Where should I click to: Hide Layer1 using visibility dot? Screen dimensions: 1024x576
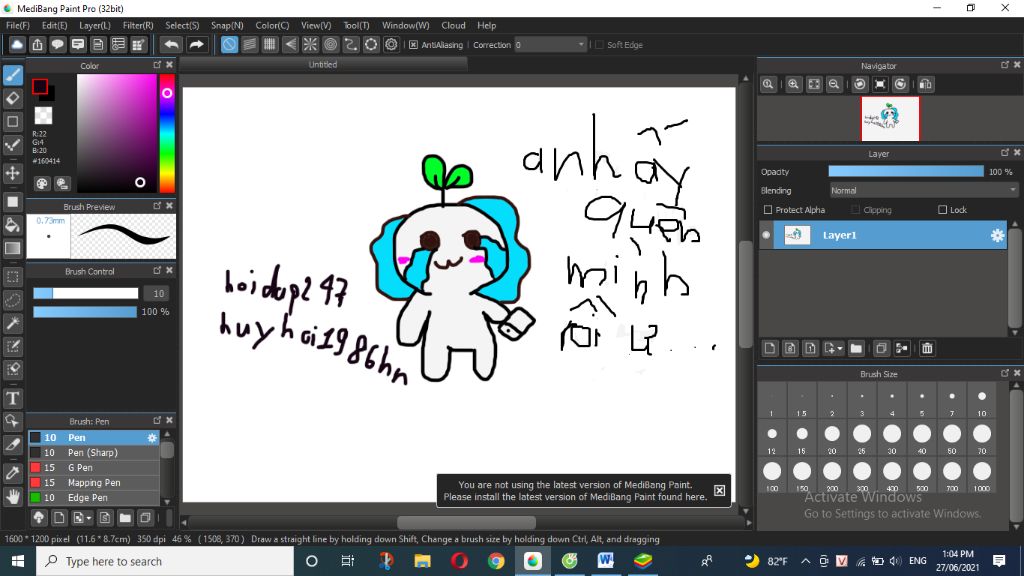[766, 235]
